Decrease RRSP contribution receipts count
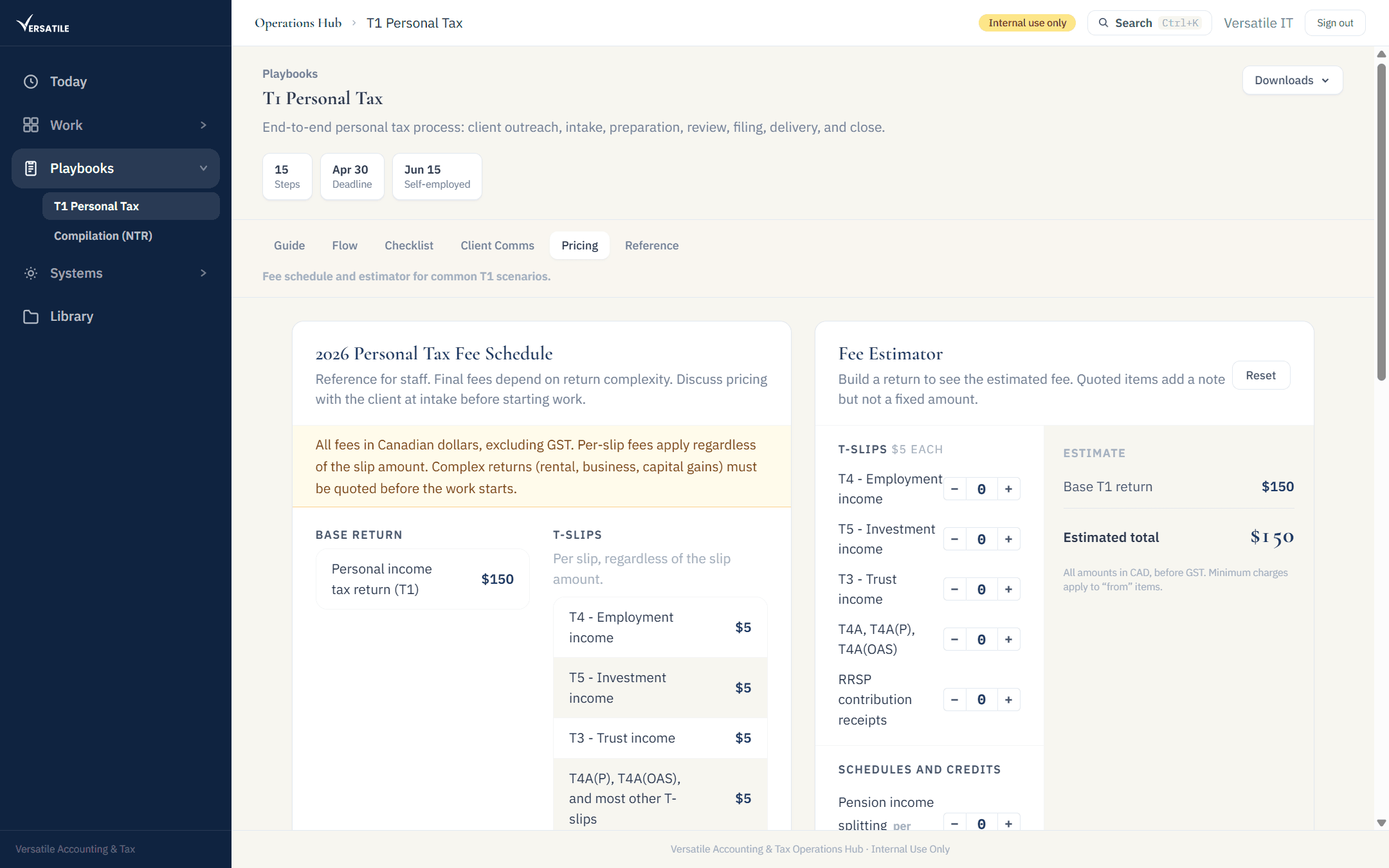The width and height of the screenshot is (1389, 868). click(955, 700)
